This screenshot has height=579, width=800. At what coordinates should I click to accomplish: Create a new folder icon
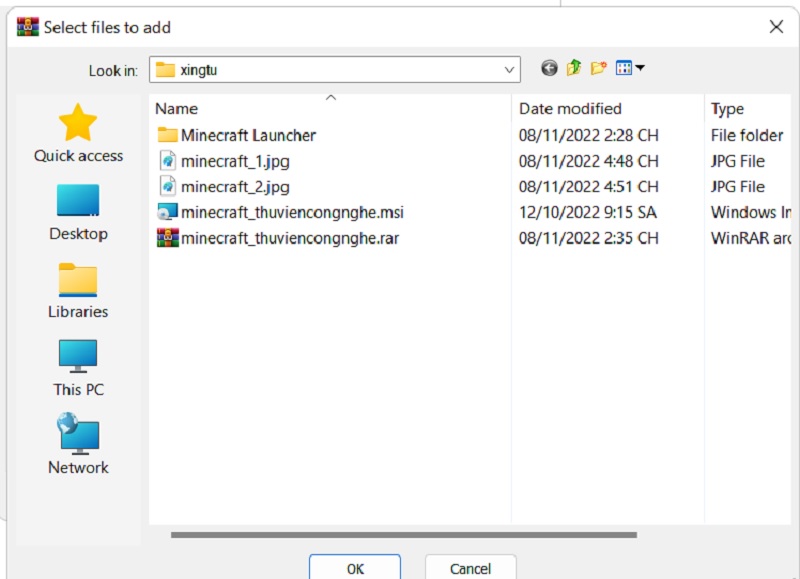coord(598,68)
